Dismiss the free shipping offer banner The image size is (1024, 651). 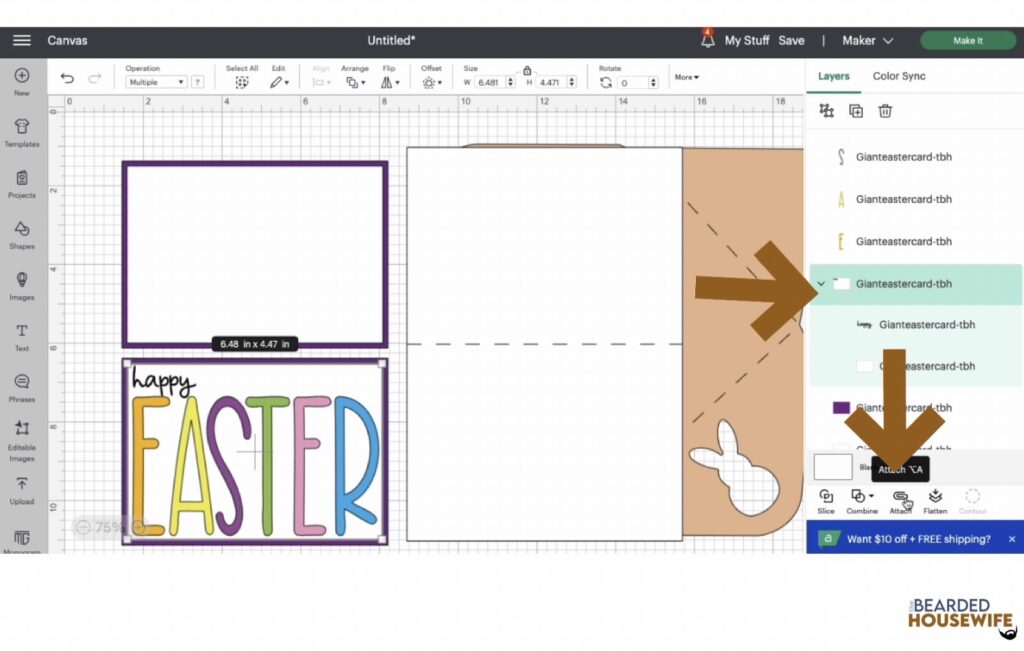pos(1013,538)
